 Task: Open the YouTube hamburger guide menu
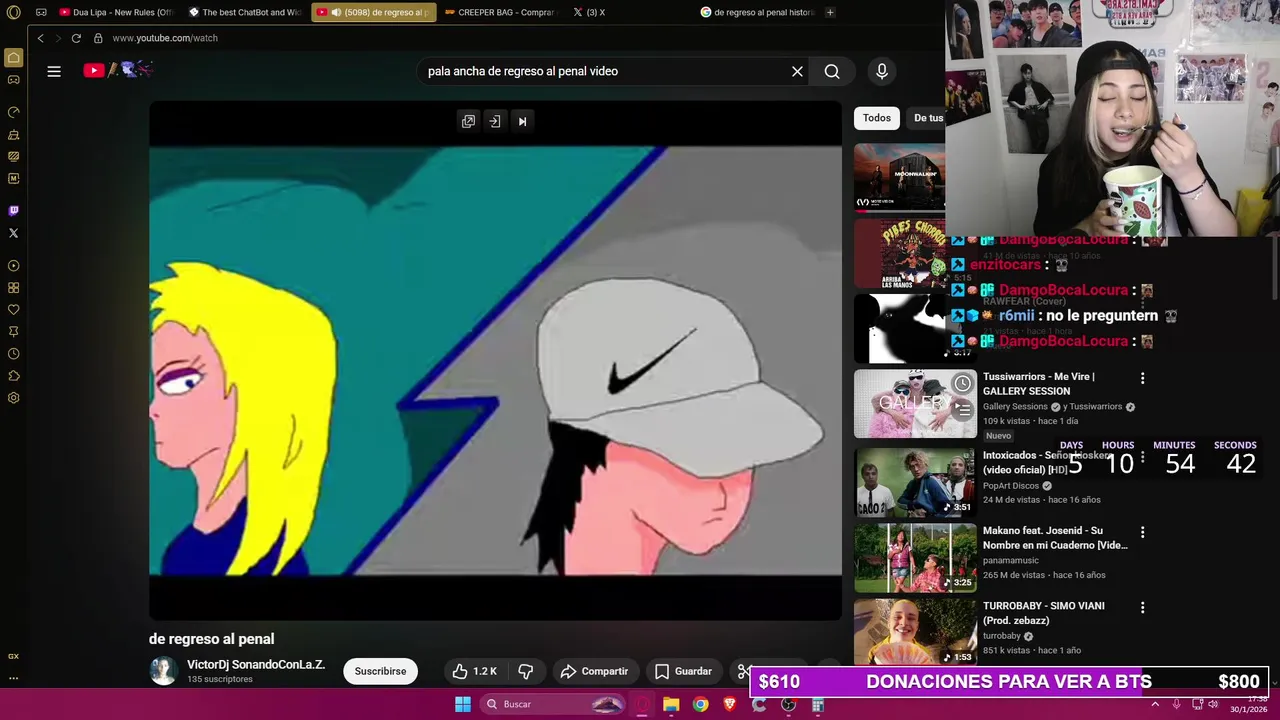[54, 71]
